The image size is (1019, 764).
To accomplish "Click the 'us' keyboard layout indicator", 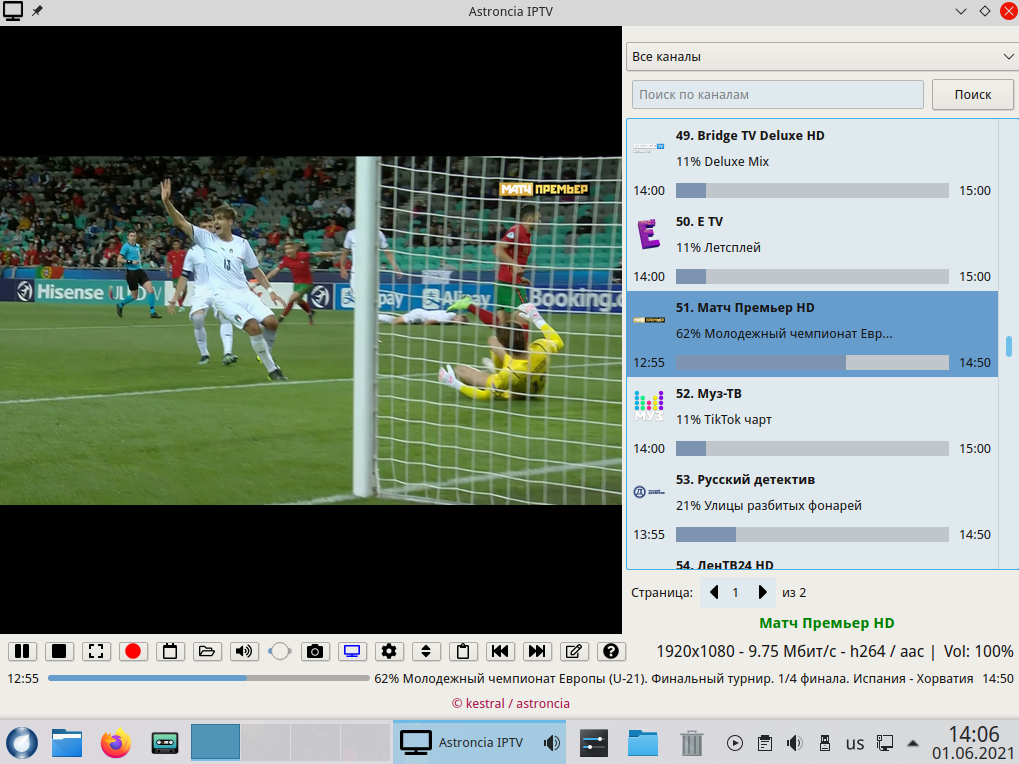I will (x=855, y=743).
